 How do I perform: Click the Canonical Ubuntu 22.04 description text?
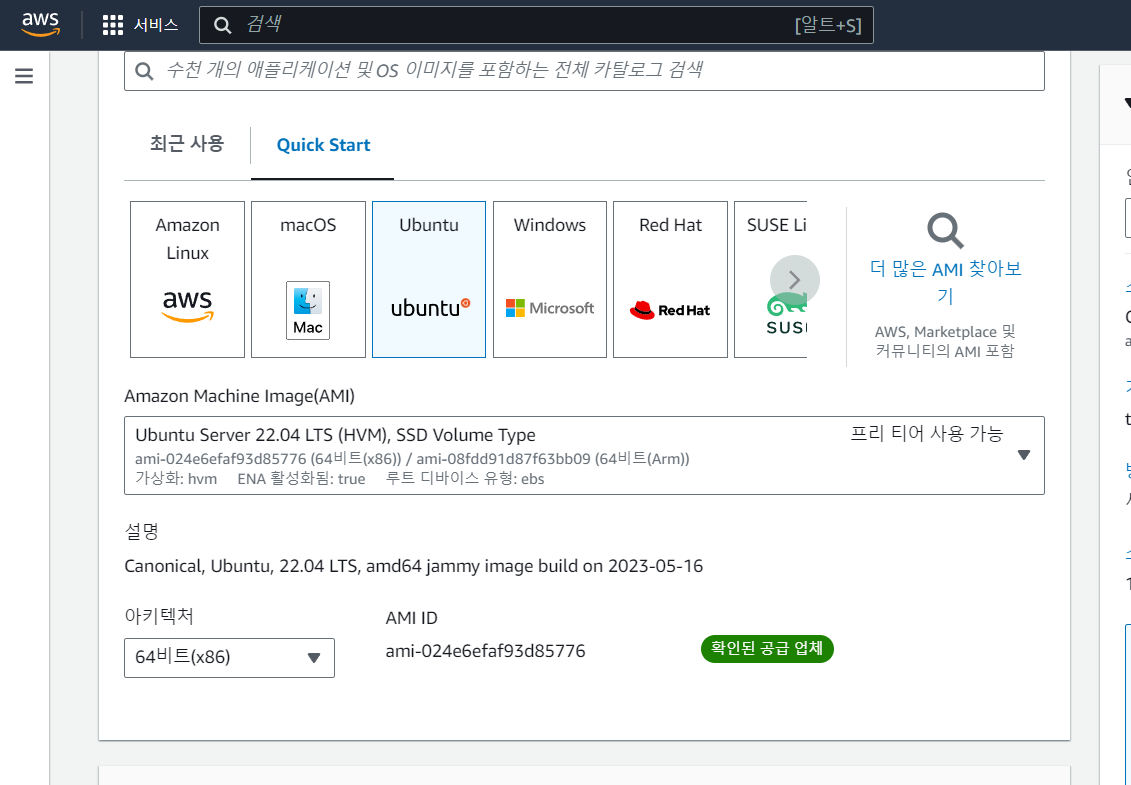(413, 566)
